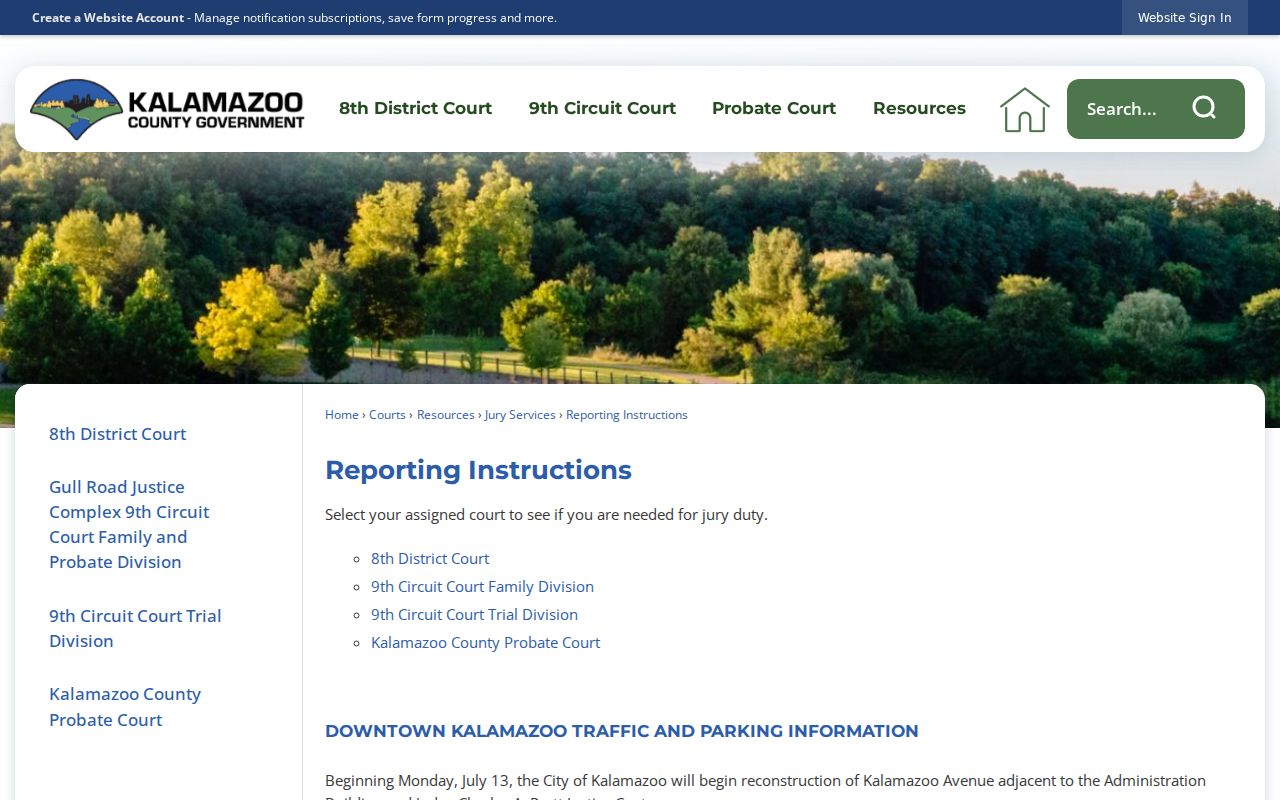Screen dimensions: 1280x800
Task: Go to Resources in the breadcrumb
Action: pos(446,415)
